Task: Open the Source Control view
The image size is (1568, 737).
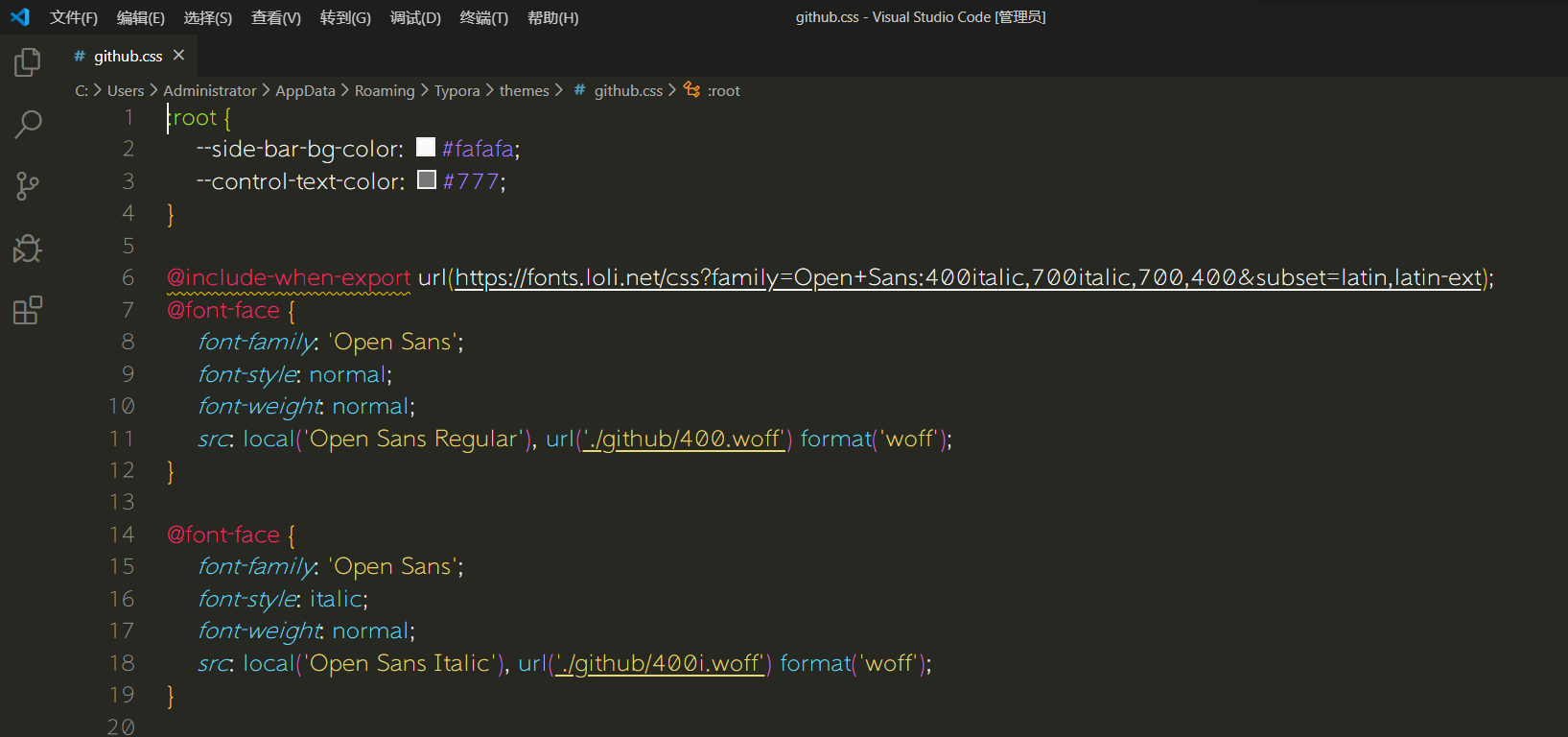Action: [28, 186]
